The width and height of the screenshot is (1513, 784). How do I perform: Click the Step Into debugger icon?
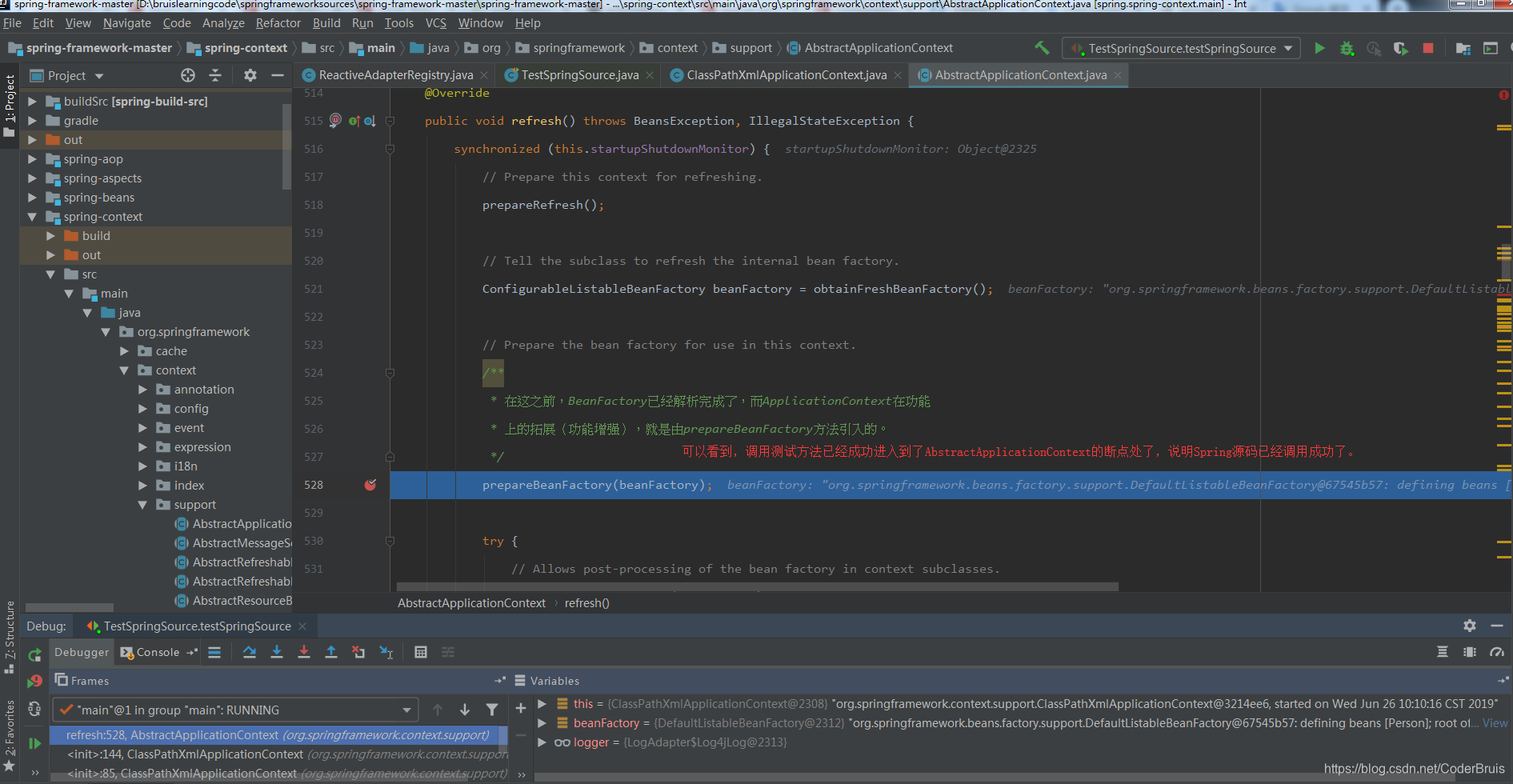tap(277, 652)
